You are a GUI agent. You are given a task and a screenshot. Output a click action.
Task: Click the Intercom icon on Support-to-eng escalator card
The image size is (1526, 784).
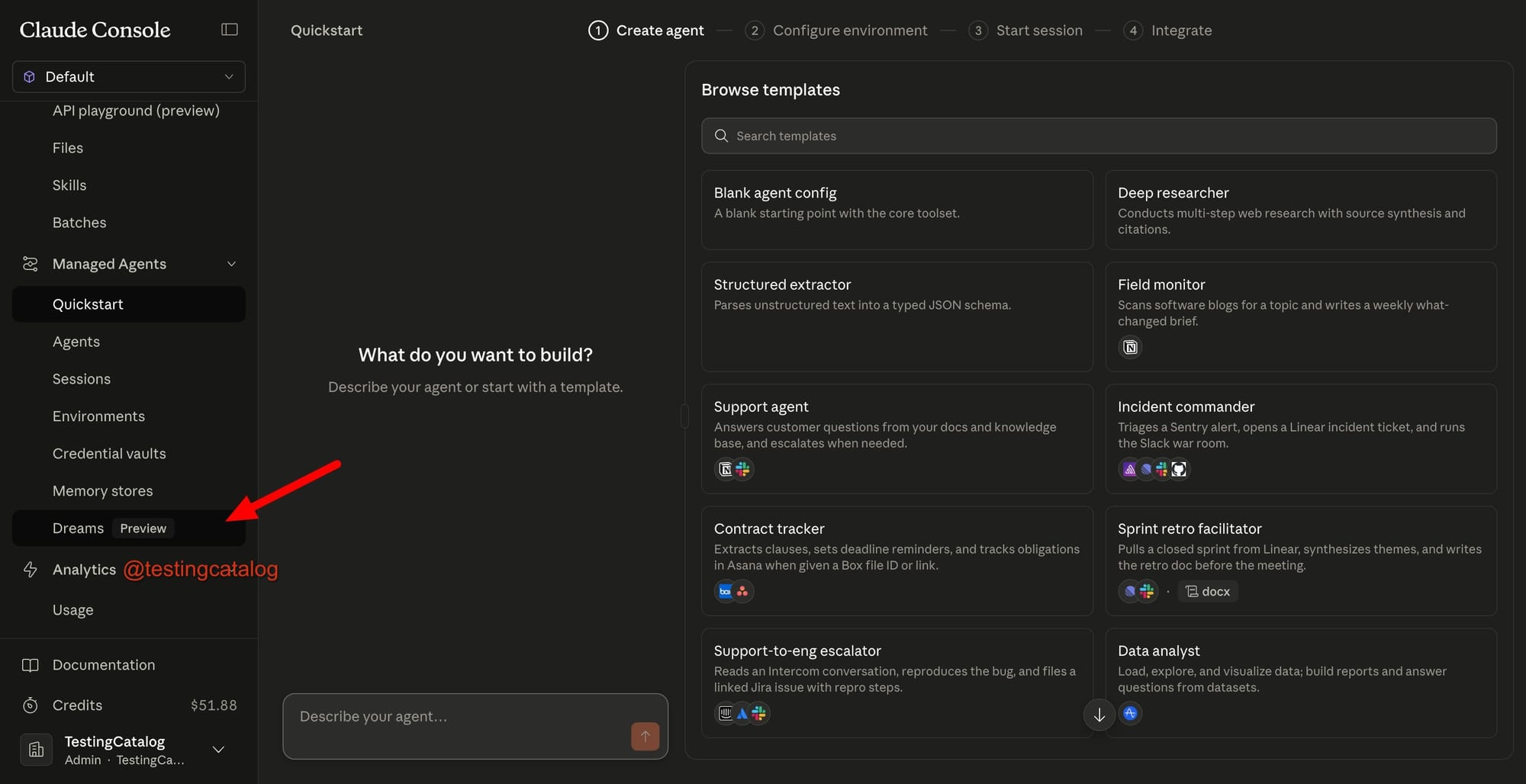(726, 713)
